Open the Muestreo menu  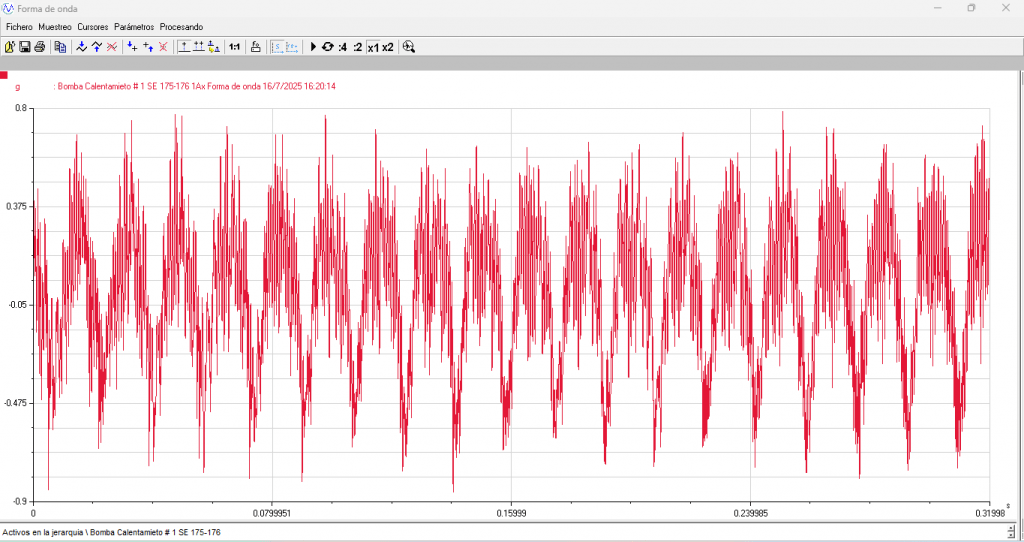[x=54, y=26]
